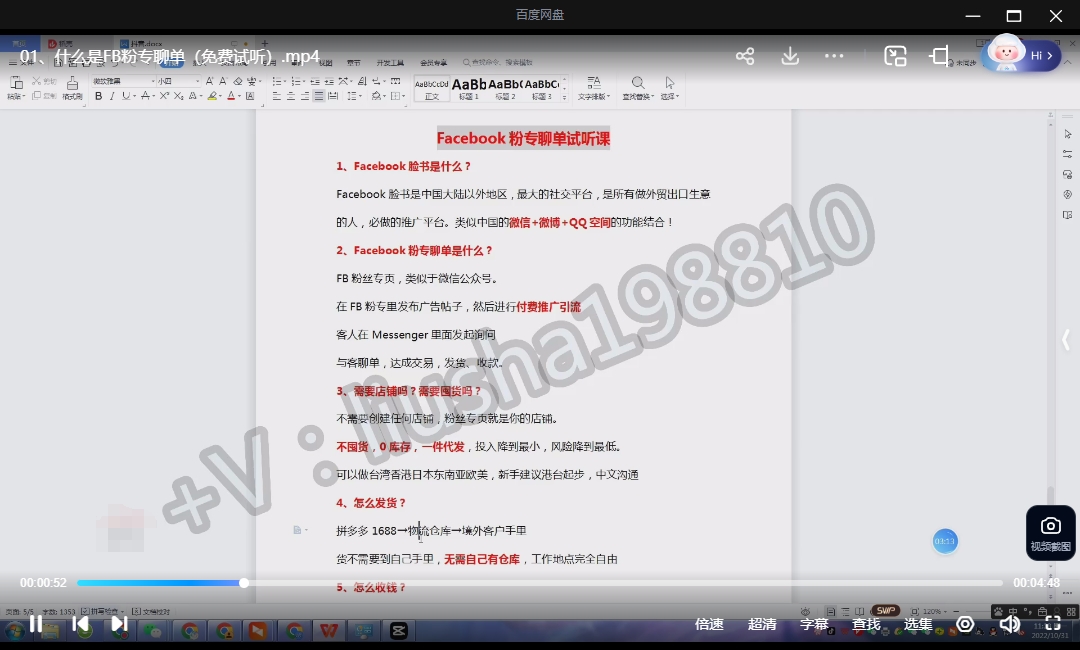Select the highlighted justify alignment icon
The height and width of the screenshot is (650, 1080).
(x=318, y=96)
